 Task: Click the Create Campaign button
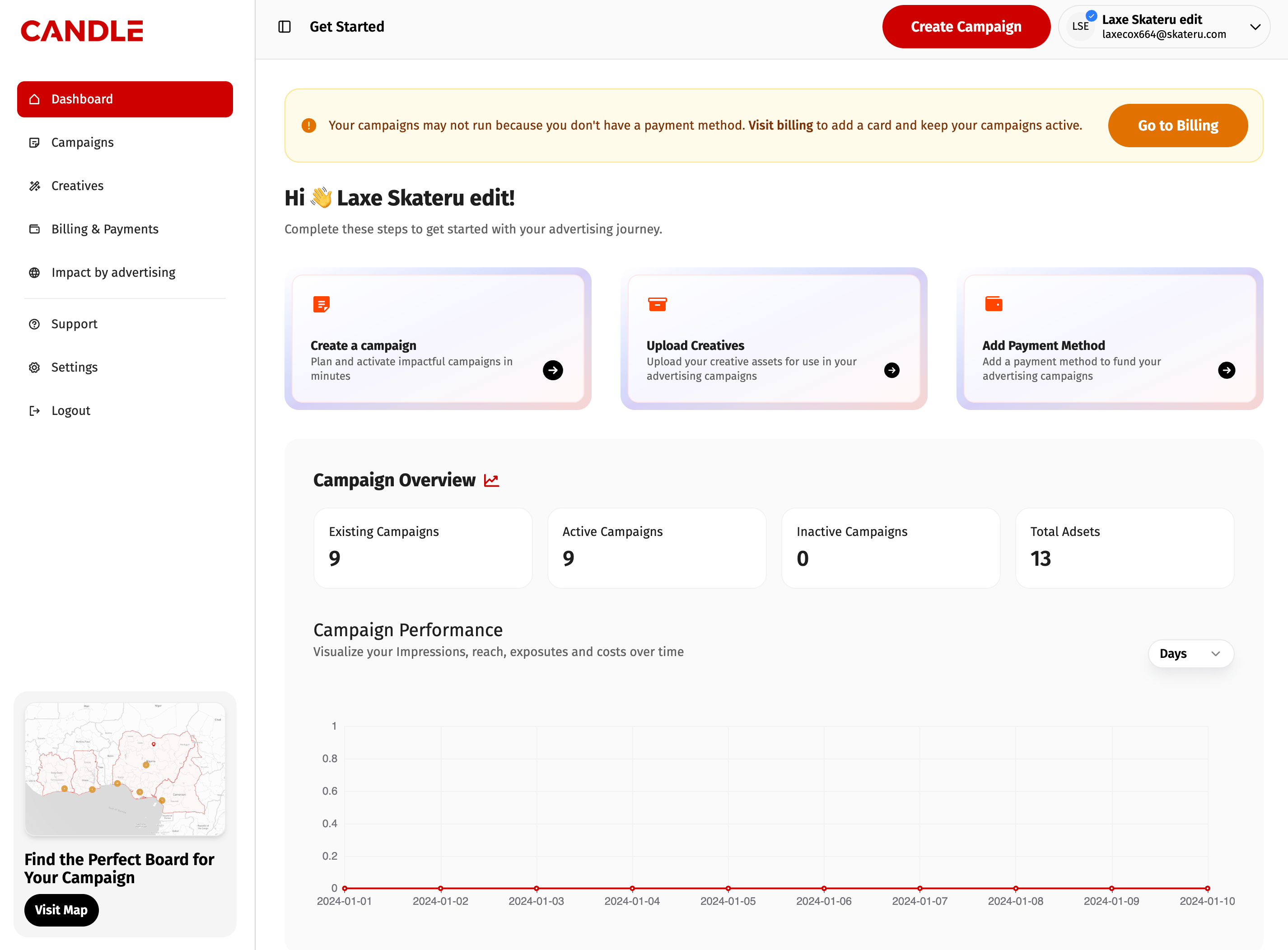tap(966, 27)
